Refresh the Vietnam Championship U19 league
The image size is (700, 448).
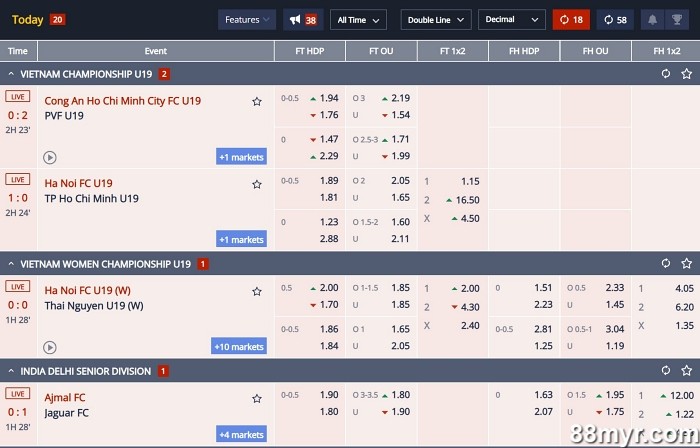point(666,74)
